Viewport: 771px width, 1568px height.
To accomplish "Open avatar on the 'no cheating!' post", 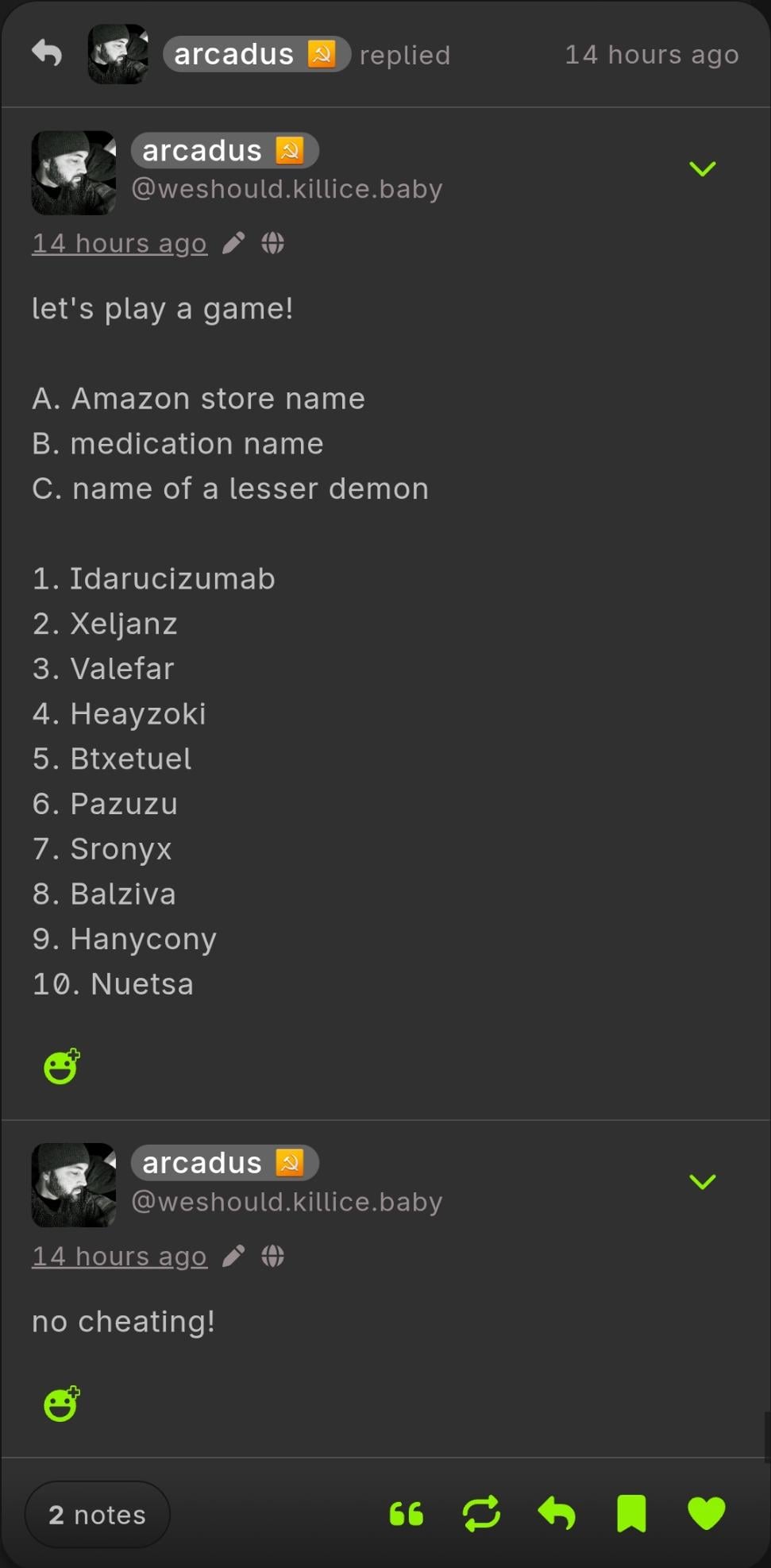I will [x=74, y=1184].
